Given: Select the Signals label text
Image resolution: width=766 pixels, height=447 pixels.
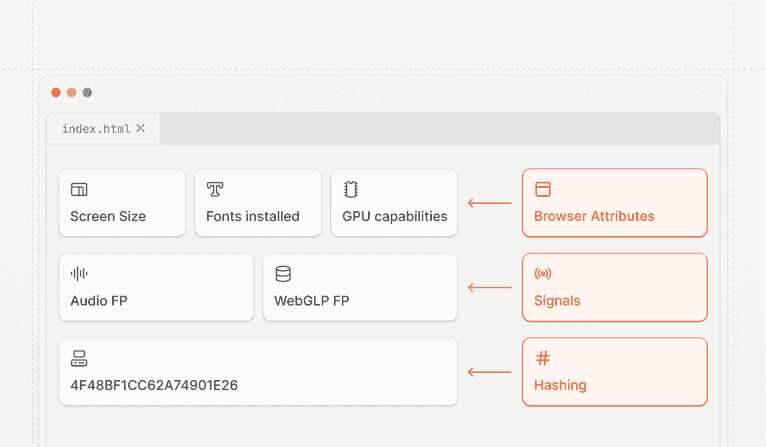Looking at the screenshot, I should coord(557,301).
